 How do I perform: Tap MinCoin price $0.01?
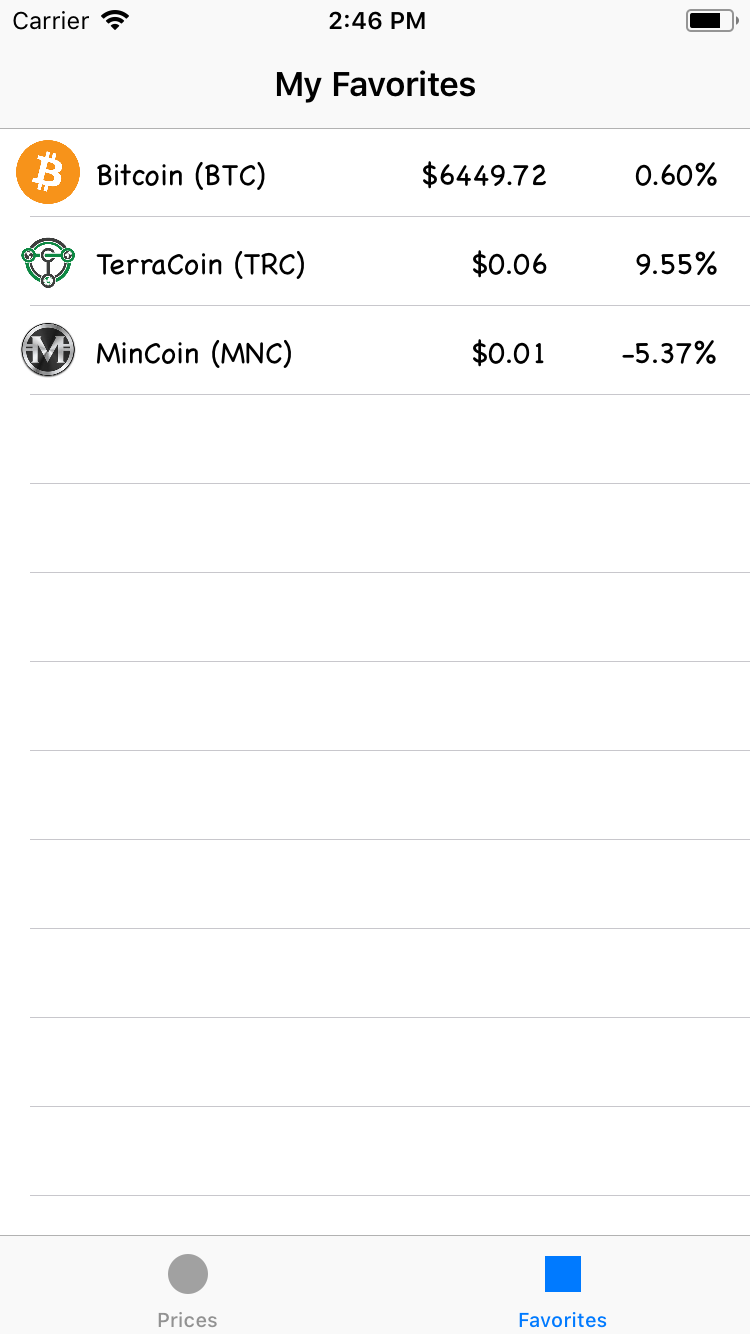508,354
